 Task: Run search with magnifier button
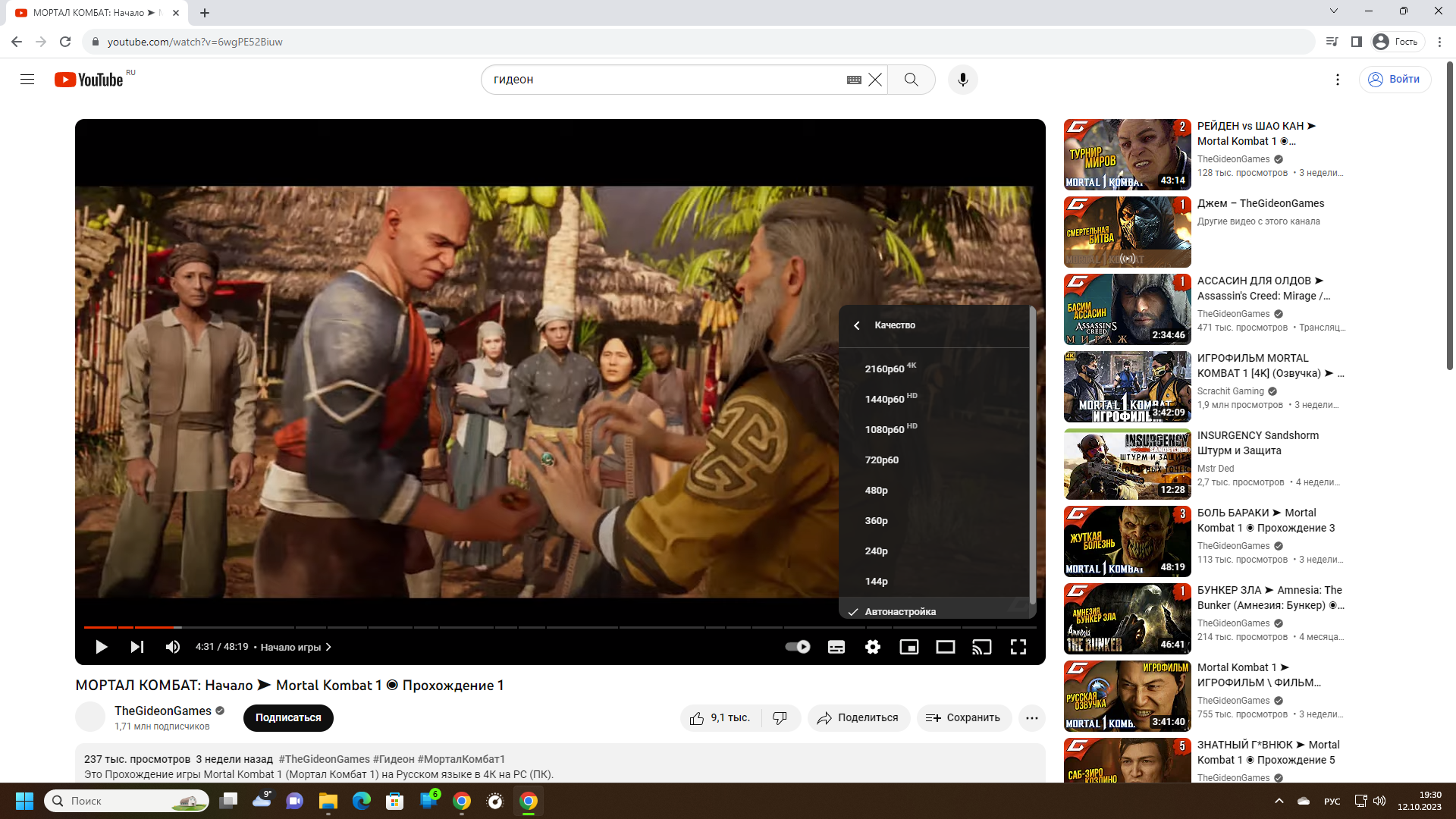[912, 80]
